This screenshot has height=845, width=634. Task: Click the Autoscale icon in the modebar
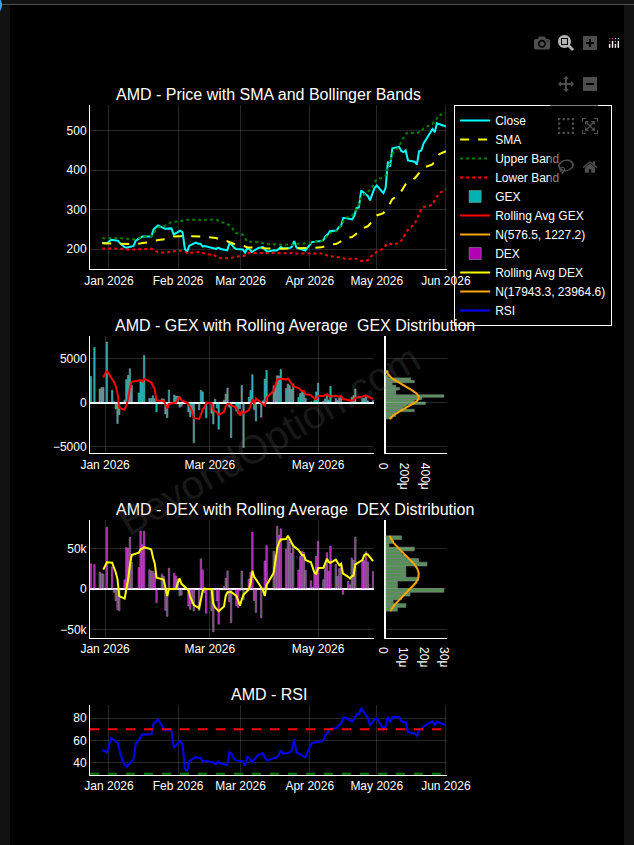click(x=590, y=126)
